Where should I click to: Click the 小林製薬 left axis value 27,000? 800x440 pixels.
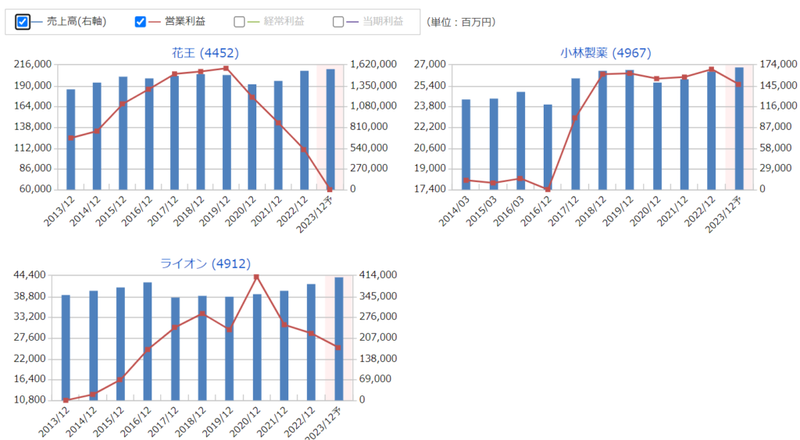point(430,64)
